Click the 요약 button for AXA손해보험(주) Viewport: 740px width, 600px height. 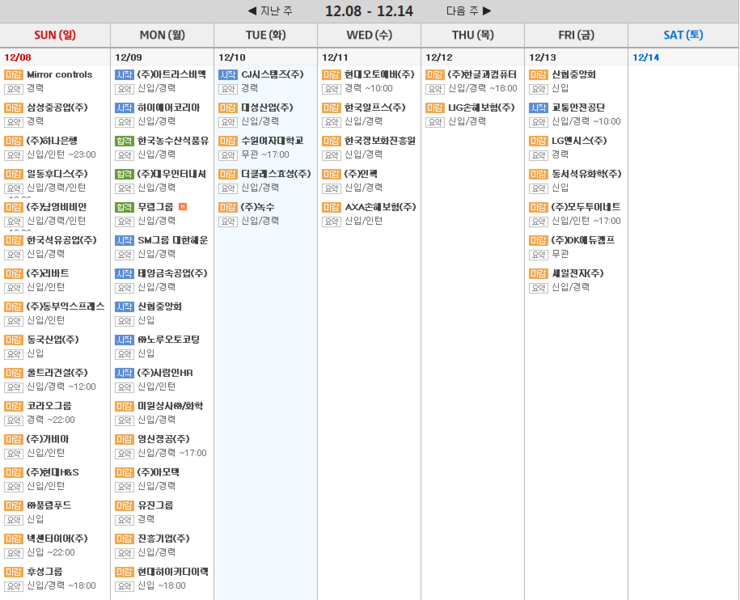click(x=331, y=221)
